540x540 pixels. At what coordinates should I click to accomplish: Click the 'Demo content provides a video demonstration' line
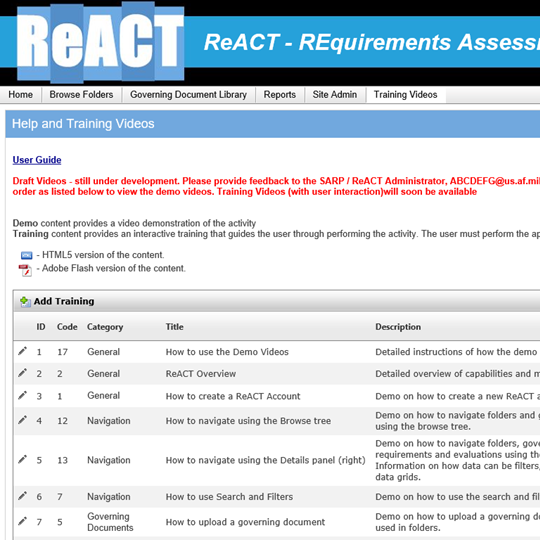(134, 223)
